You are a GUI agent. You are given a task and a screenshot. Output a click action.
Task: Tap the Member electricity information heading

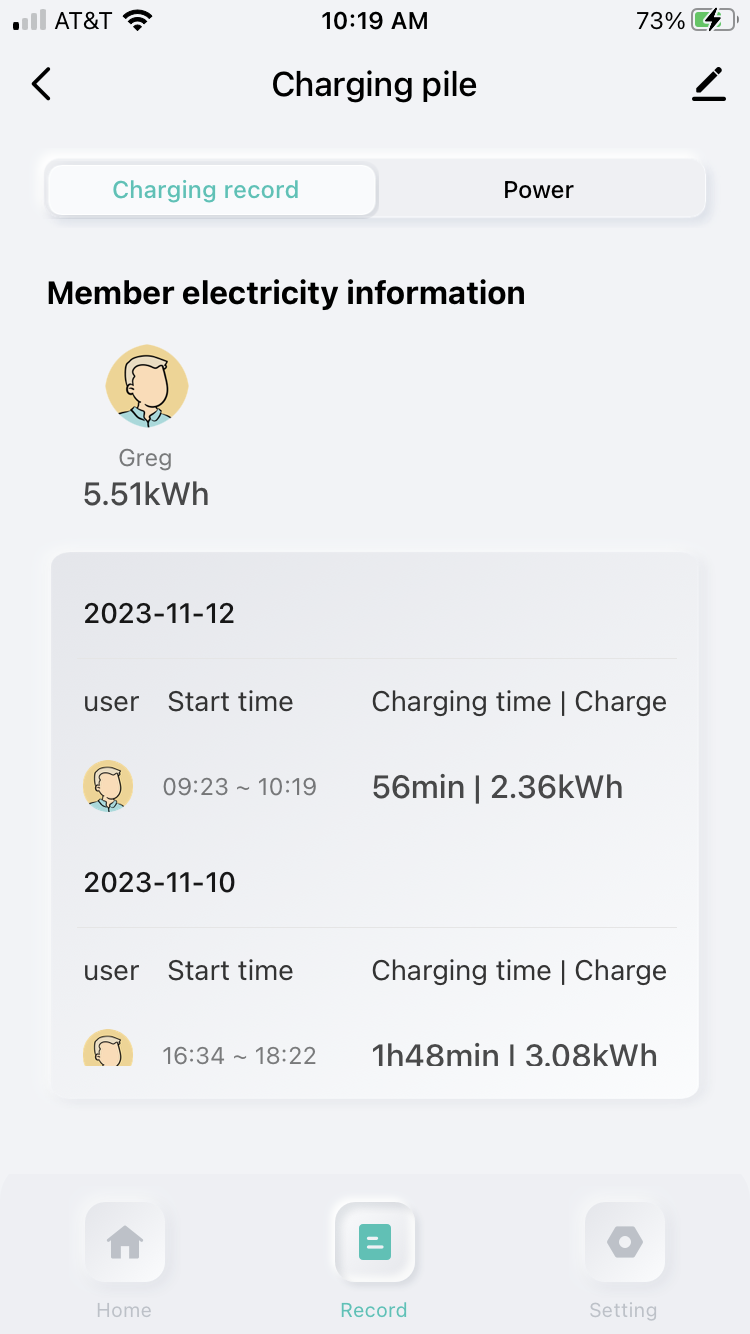[286, 293]
